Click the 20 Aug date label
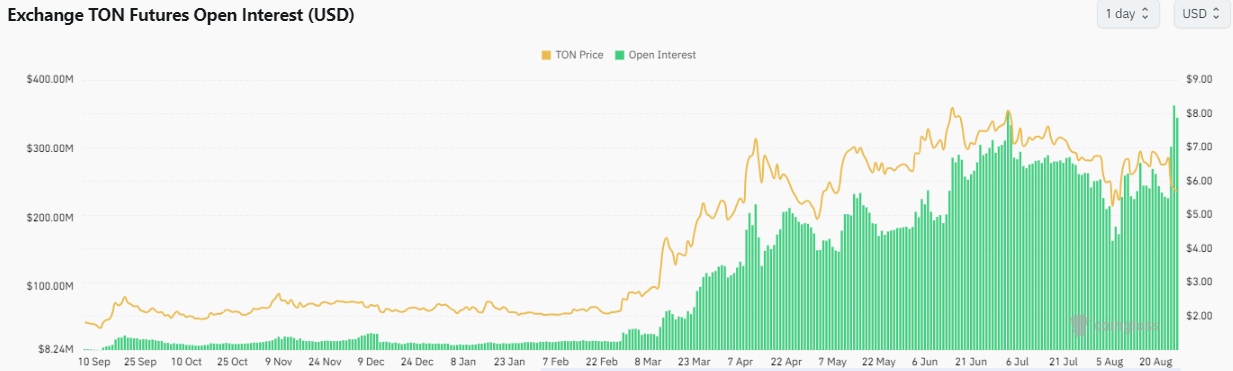The width and height of the screenshot is (1233, 371). [1156, 362]
